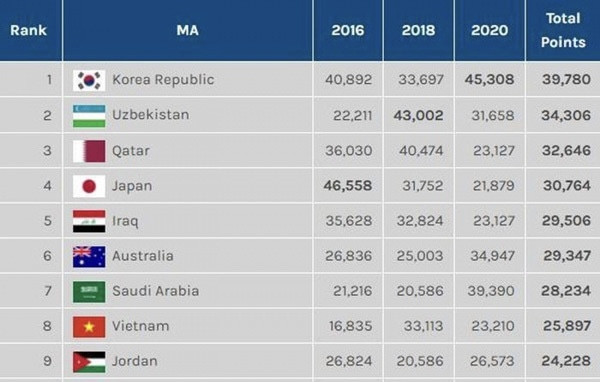Sort by the 2016 column header
The height and width of the screenshot is (382, 600).
tap(347, 30)
